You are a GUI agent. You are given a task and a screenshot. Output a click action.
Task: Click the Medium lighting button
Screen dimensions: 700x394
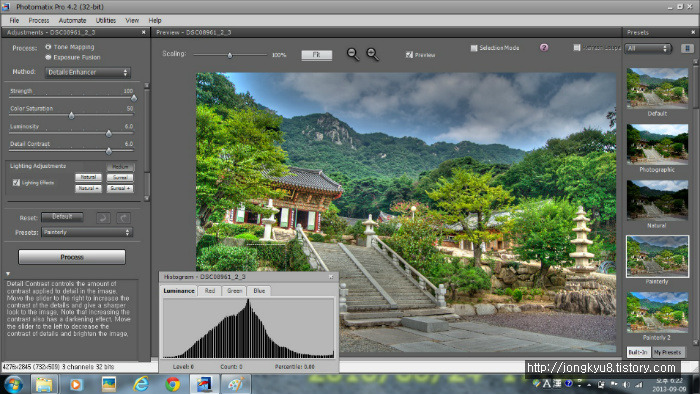point(121,167)
